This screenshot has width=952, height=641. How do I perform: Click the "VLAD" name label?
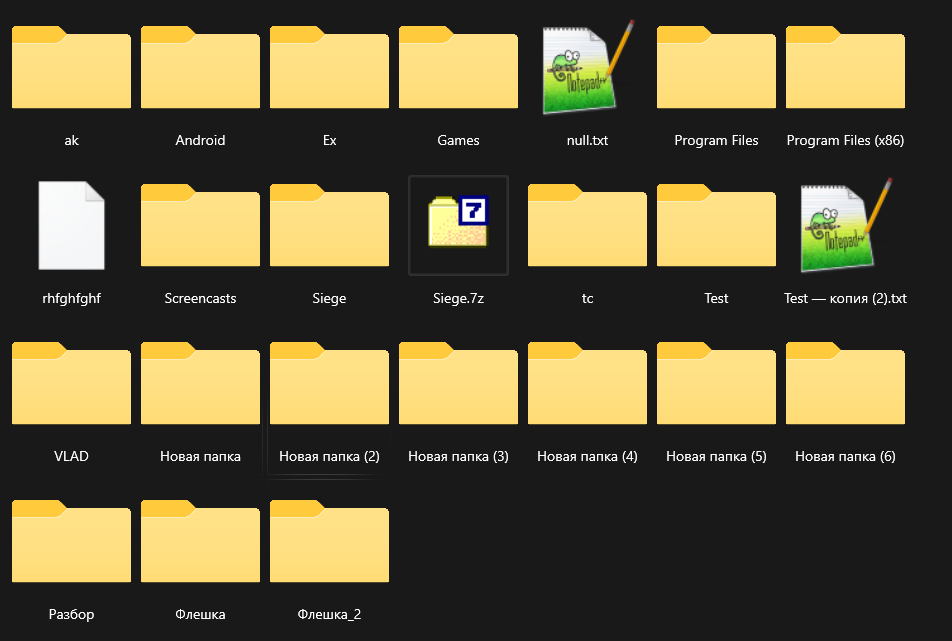71,456
